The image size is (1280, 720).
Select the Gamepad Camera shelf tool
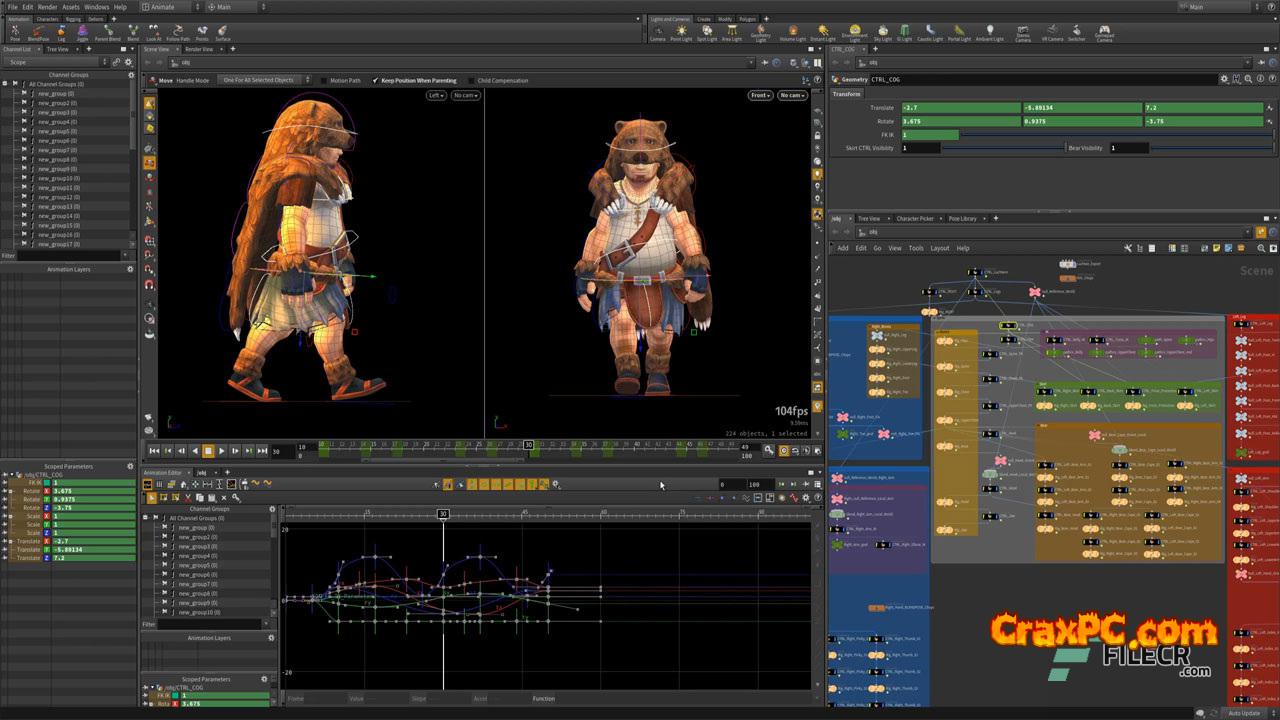coord(1103,33)
